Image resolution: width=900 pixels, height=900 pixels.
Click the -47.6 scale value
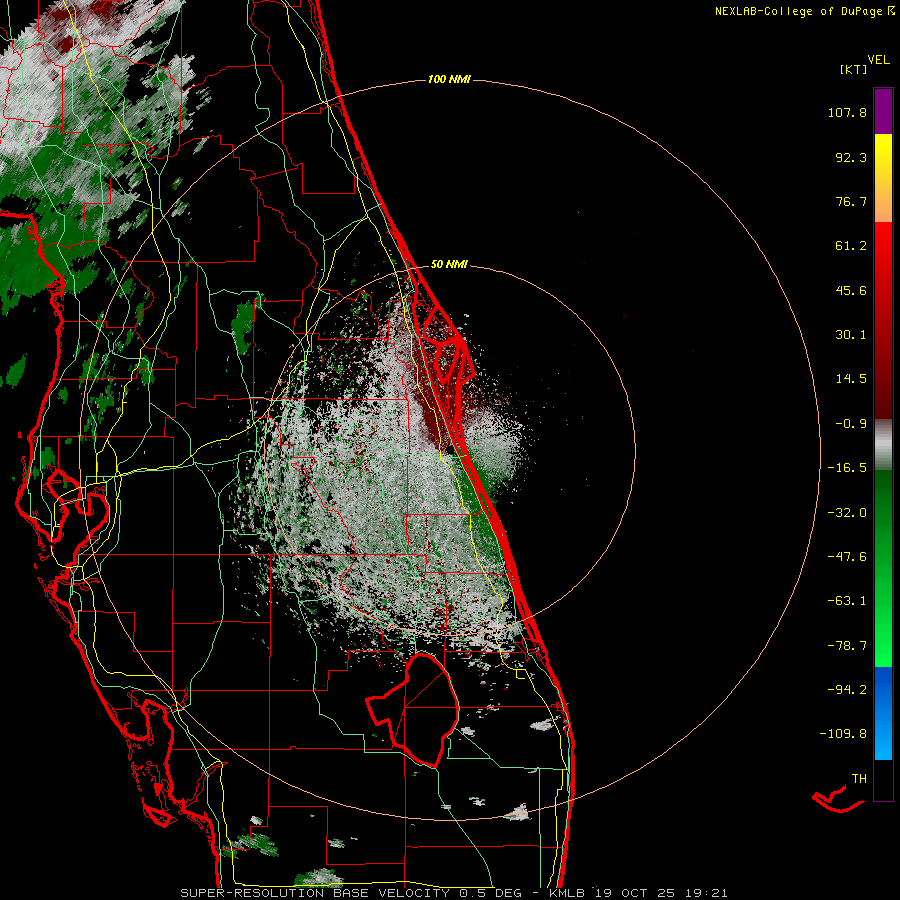847,557
